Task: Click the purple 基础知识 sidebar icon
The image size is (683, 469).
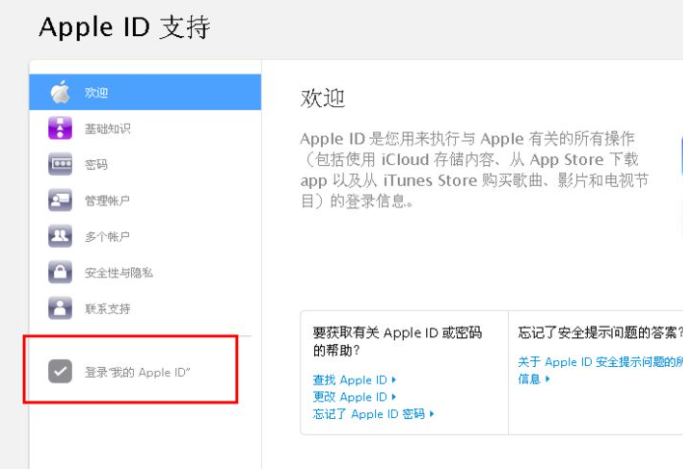Action: coord(61,129)
